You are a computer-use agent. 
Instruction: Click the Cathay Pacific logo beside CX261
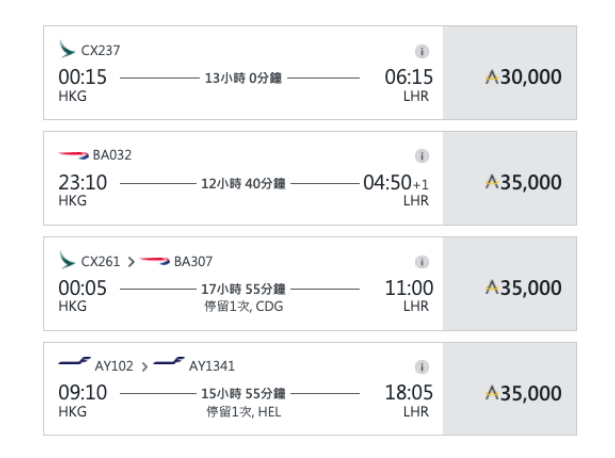coord(68,259)
